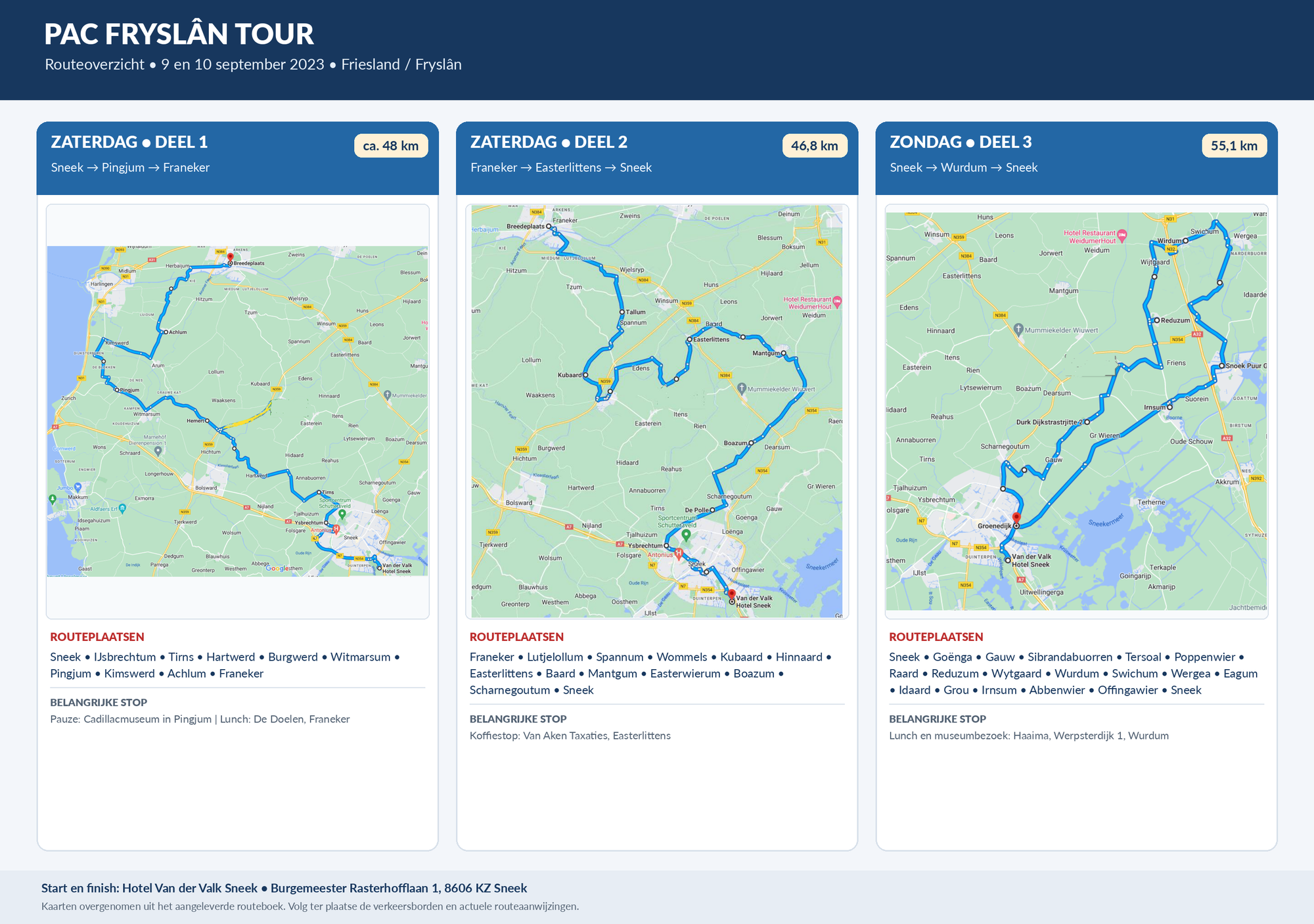Click the grey Mummiekelder Wiuwert marker in Deel 3 map

[x=1018, y=329]
